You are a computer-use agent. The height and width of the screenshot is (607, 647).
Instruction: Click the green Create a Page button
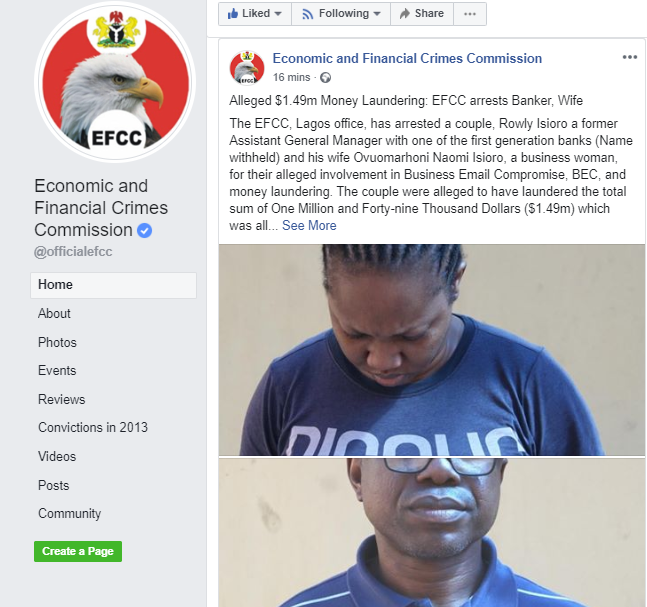coord(78,551)
